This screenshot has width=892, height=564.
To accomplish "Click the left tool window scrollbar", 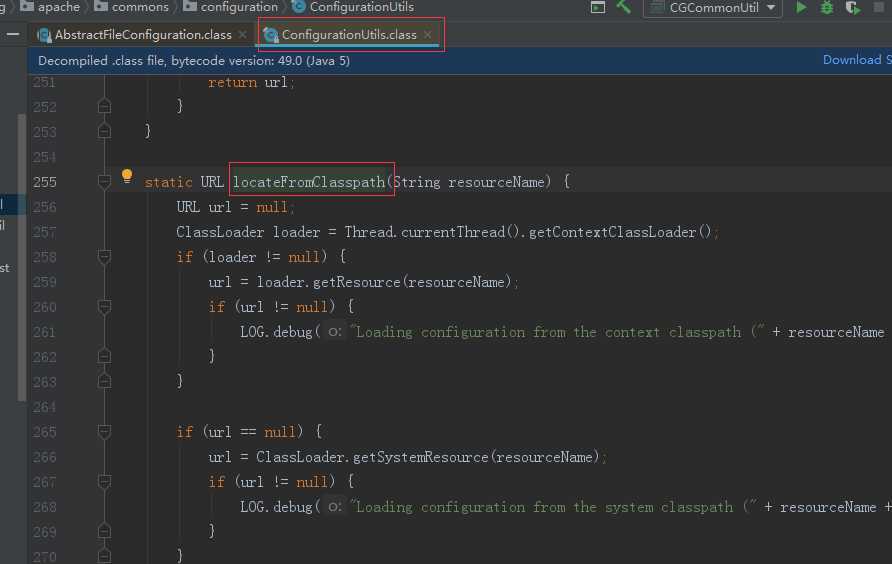I will (22, 257).
